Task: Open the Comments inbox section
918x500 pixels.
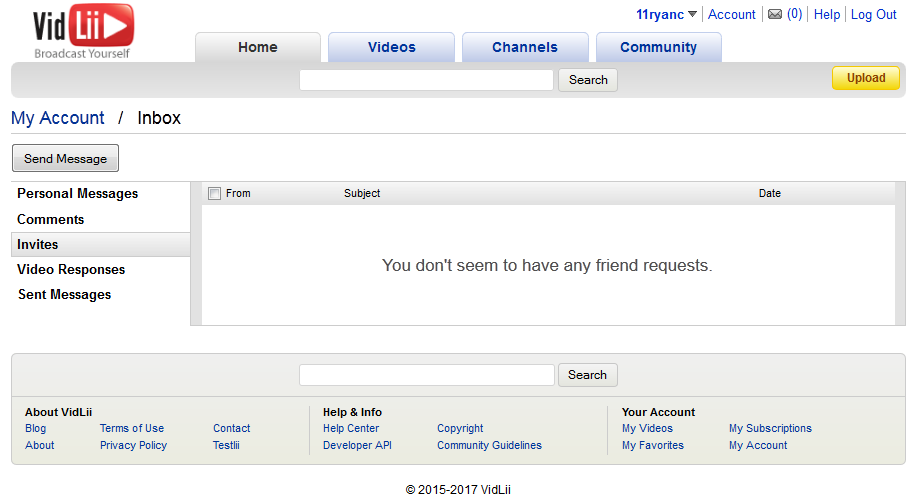Action: pyautogui.click(x=51, y=220)
